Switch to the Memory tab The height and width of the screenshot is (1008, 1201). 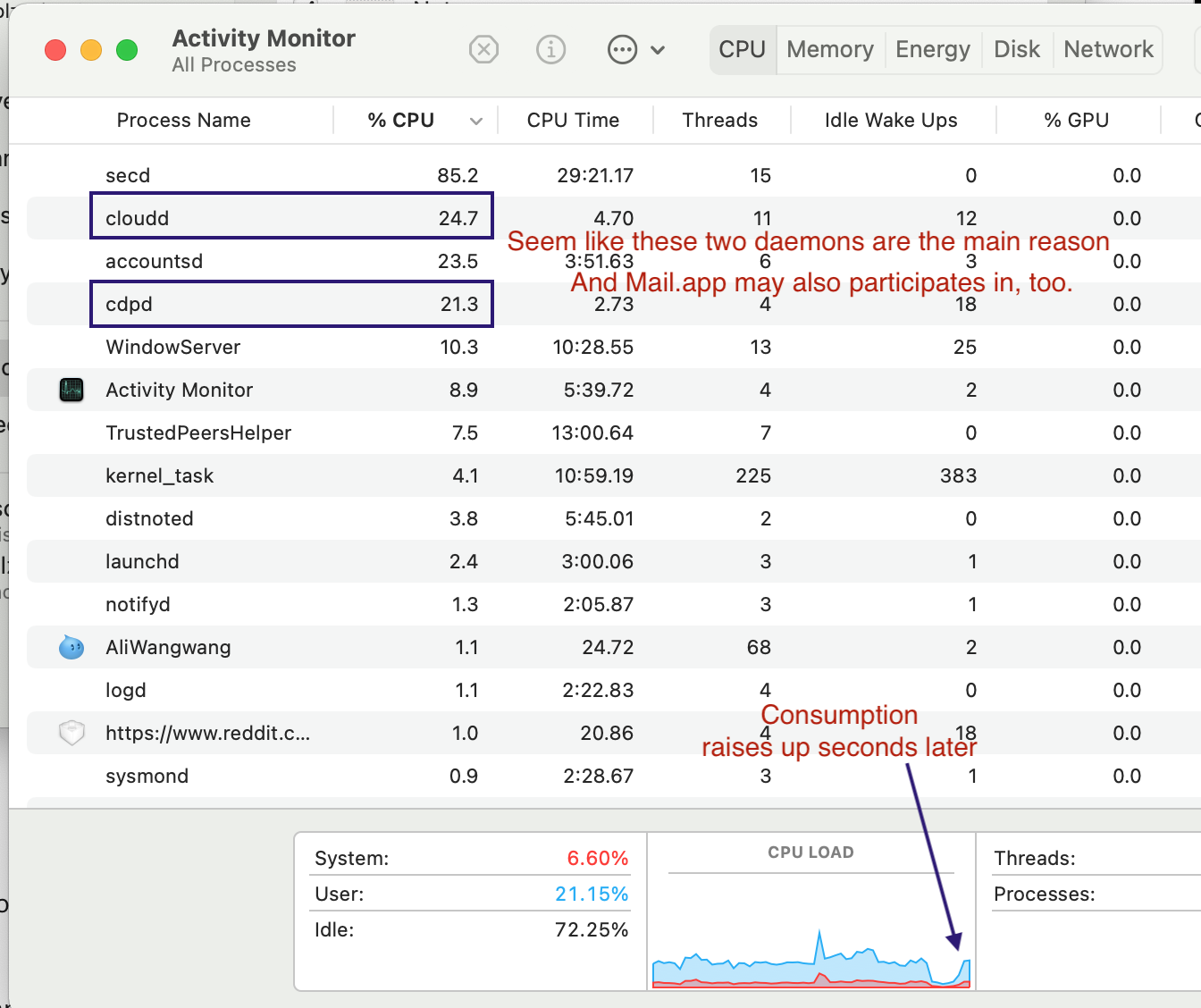point(830,49)
